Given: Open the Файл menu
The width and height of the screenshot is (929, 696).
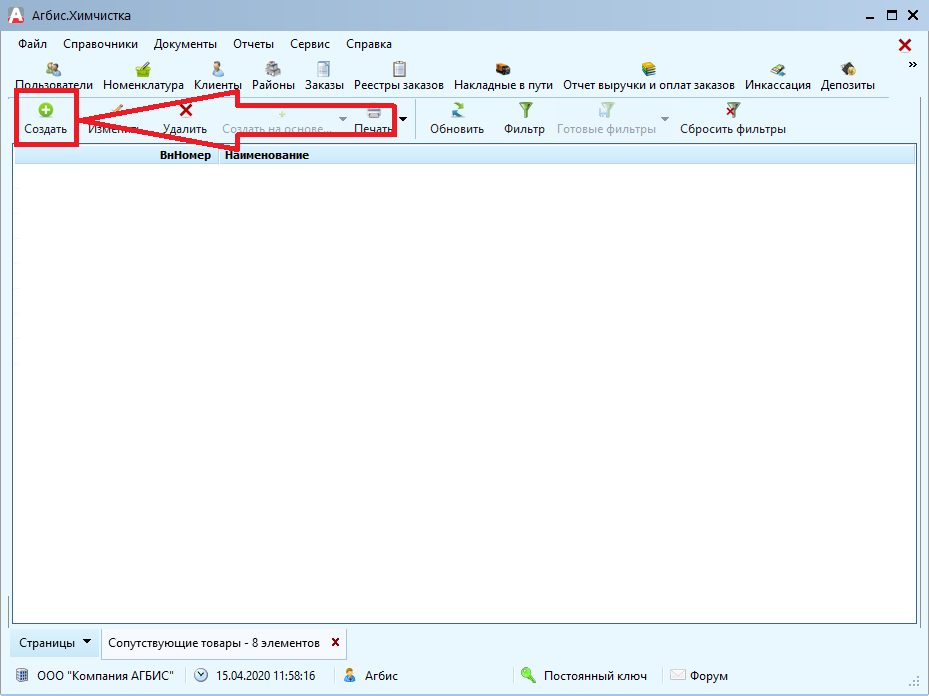Looking at the screenshot, I should click(x=33, y=44).
